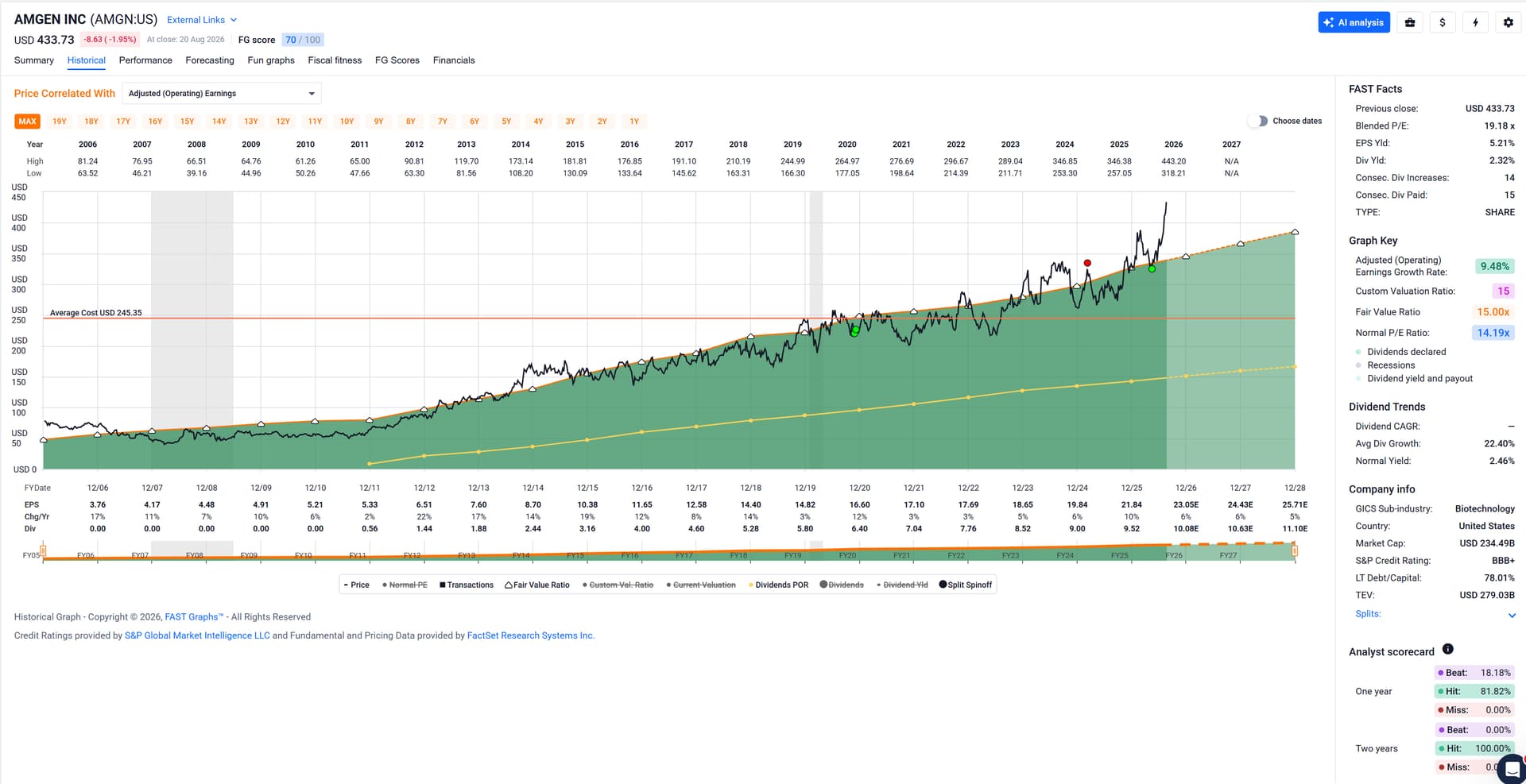Toggle Dividends POR in legend

coord(778,585)
